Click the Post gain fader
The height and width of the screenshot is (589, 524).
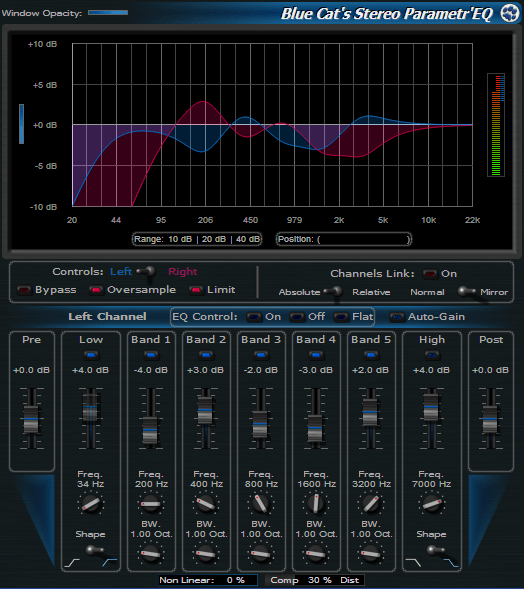[x=490, y=419]
